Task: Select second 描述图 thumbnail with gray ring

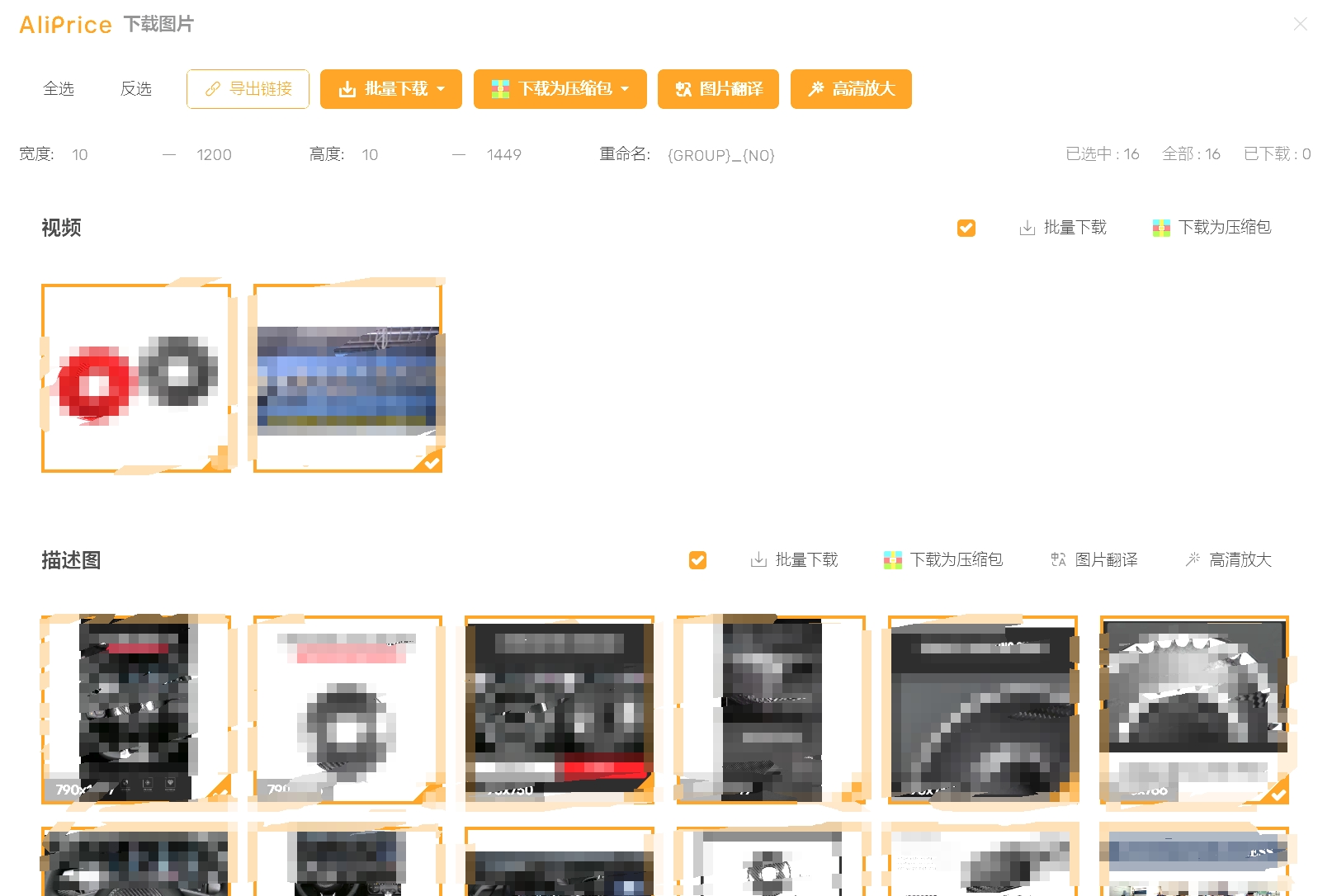Action: click(x=347, y=710)
